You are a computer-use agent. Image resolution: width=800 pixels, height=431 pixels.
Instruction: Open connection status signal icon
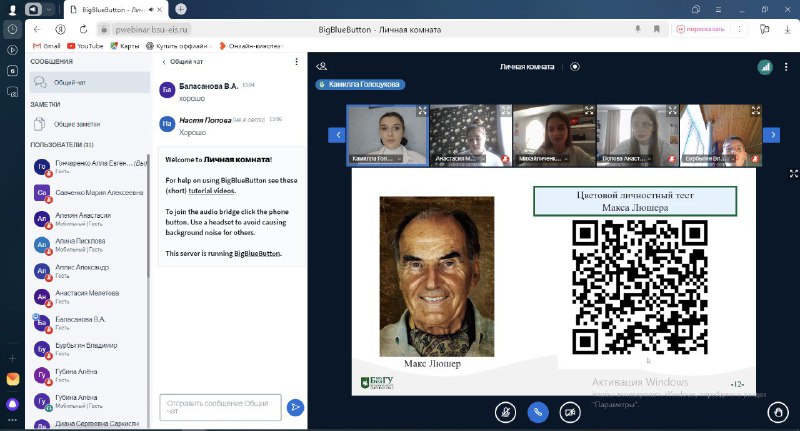pos(765,67)
